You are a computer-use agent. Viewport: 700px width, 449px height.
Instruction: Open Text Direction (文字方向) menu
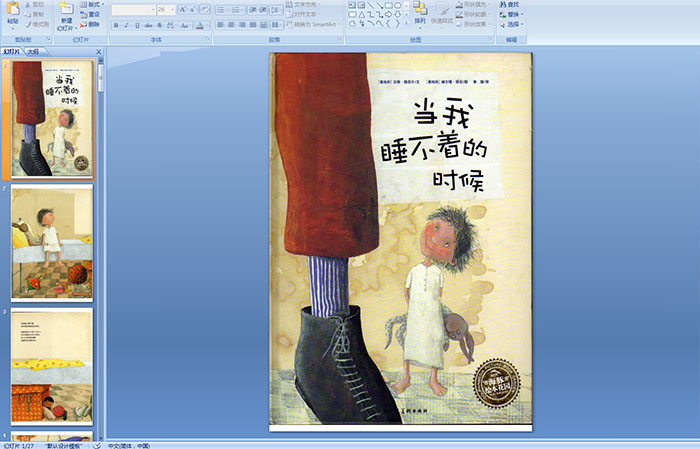pyautogui.click(x=303, y=4)
